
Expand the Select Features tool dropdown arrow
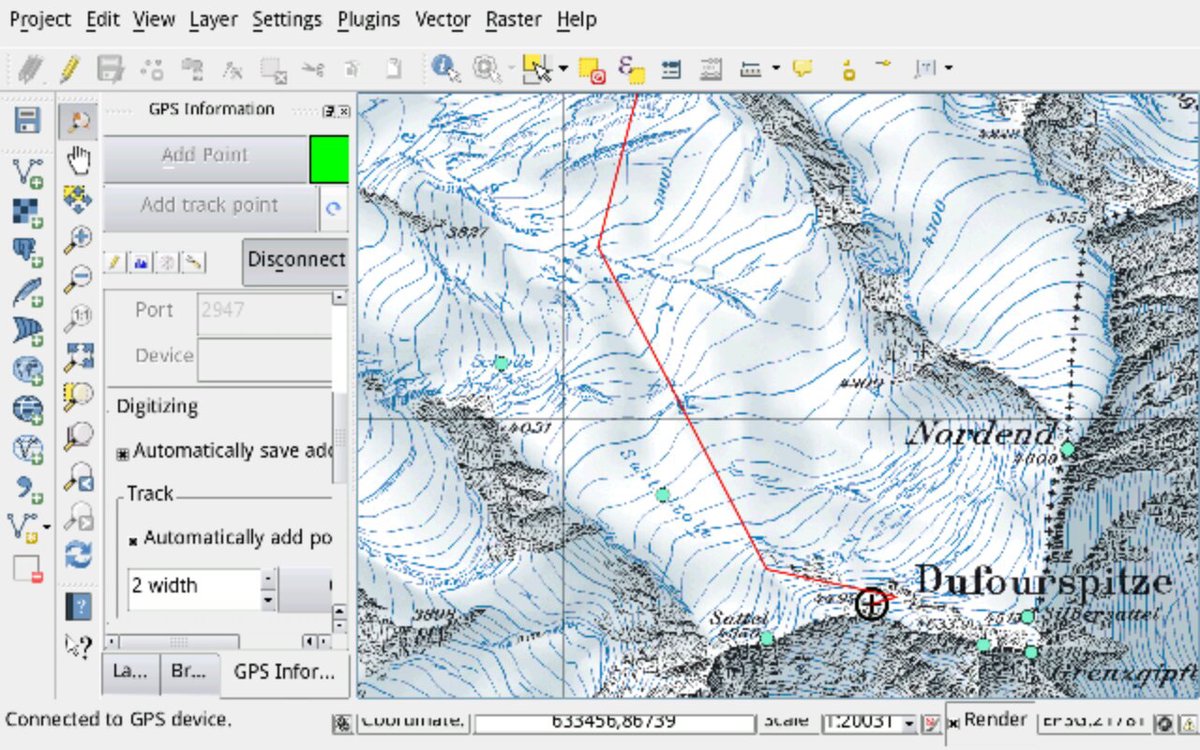pyautogui.click(x=563, y=69)
